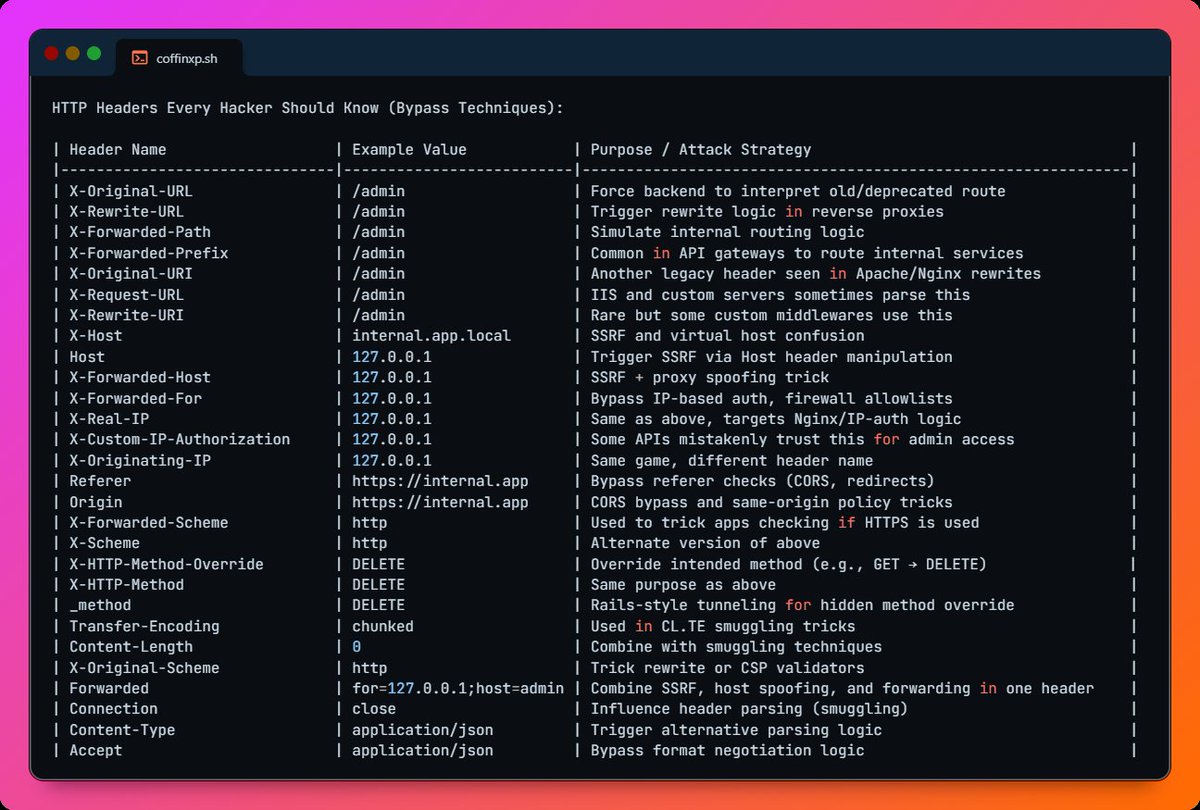Click the 'X-Real-IP' header name
This screenshot has height=810, width=1200.
(x=109, y=419)
